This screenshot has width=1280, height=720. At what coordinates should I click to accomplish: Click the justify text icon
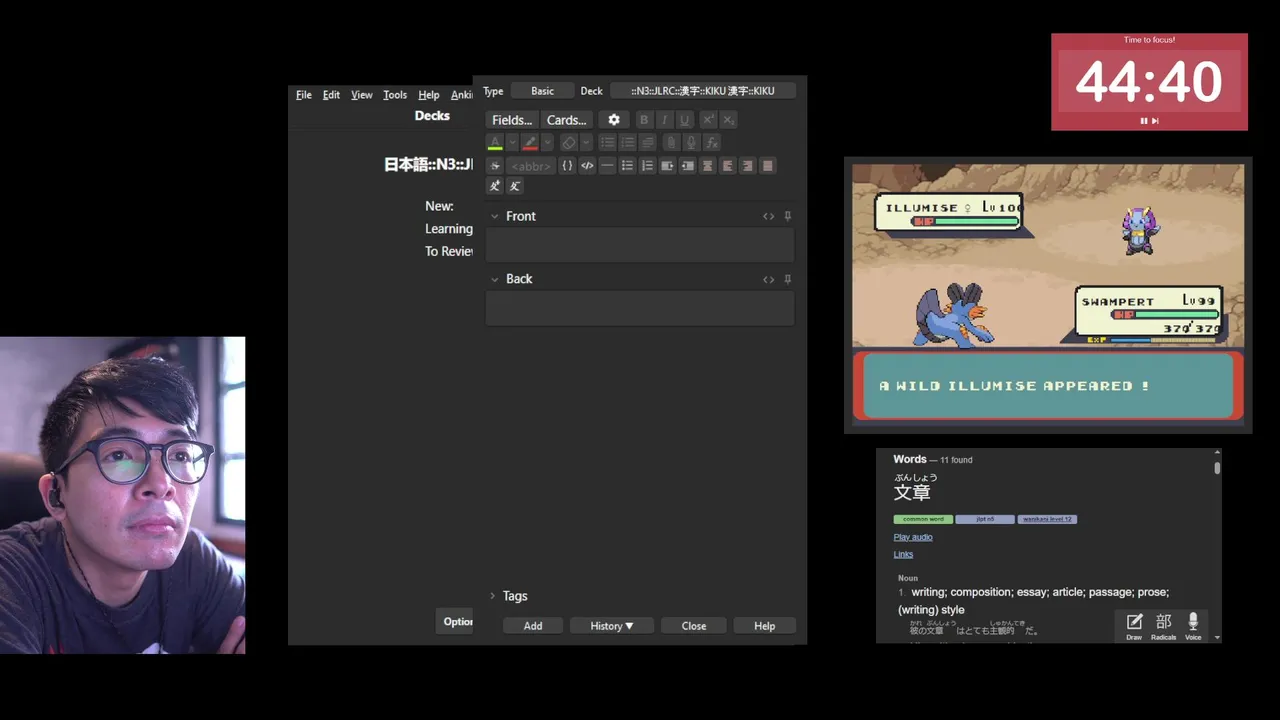[767, 166]
